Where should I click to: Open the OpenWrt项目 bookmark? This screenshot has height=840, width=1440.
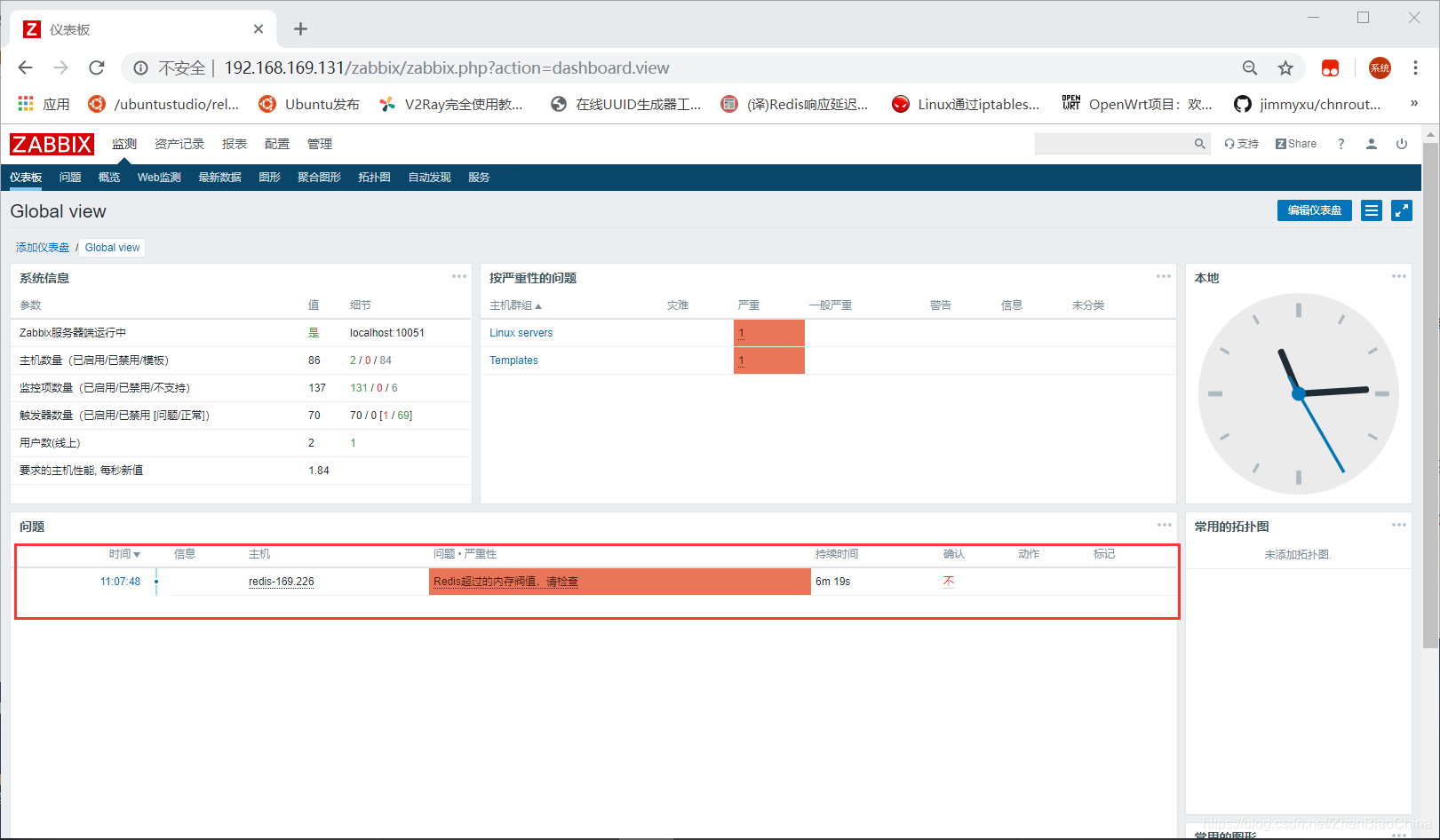point(1137,104)
